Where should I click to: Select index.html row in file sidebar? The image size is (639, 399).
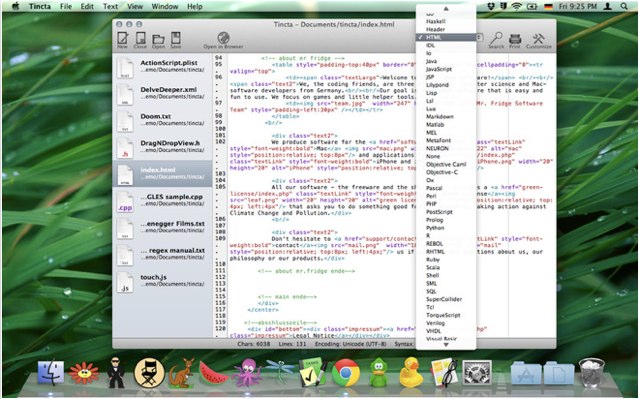coord(162,174)
